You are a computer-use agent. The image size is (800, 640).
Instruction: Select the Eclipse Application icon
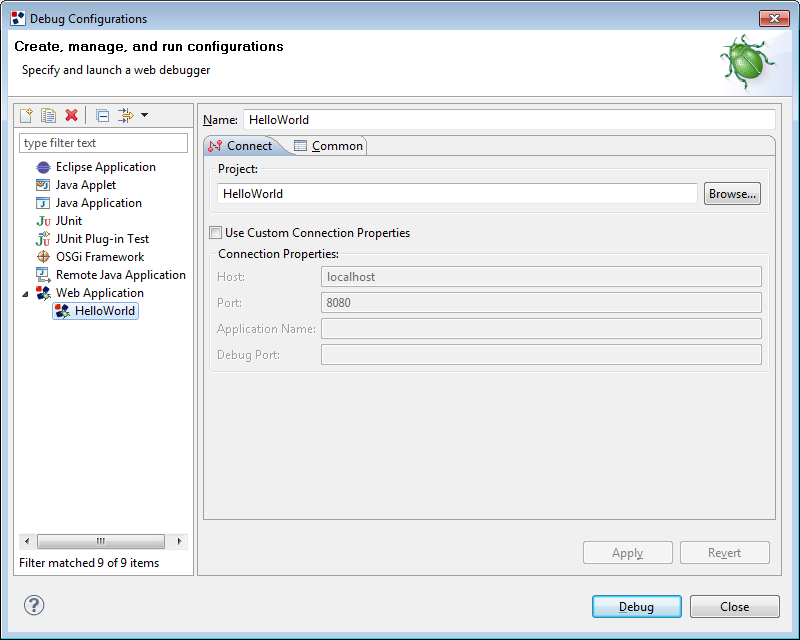[43, 167]
